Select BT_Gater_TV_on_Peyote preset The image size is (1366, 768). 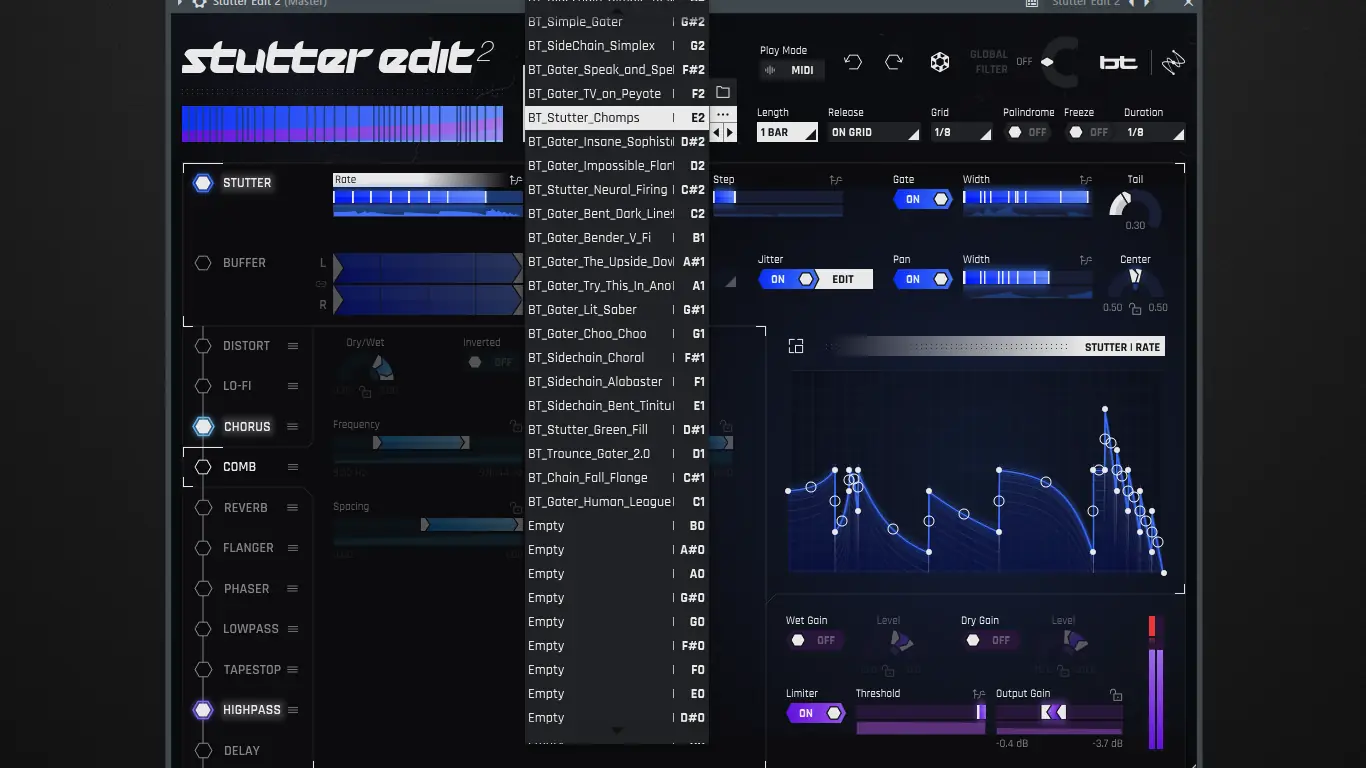617,94
